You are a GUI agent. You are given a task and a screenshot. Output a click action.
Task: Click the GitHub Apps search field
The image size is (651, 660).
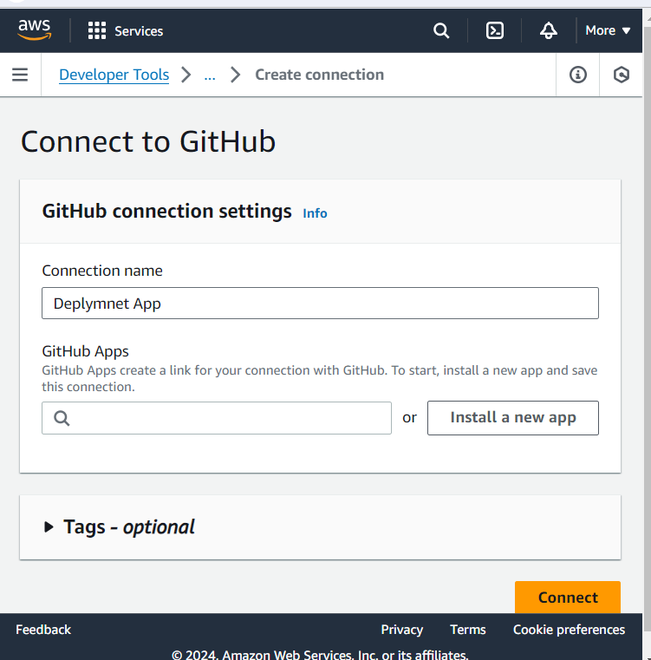(x=217, y=418)
